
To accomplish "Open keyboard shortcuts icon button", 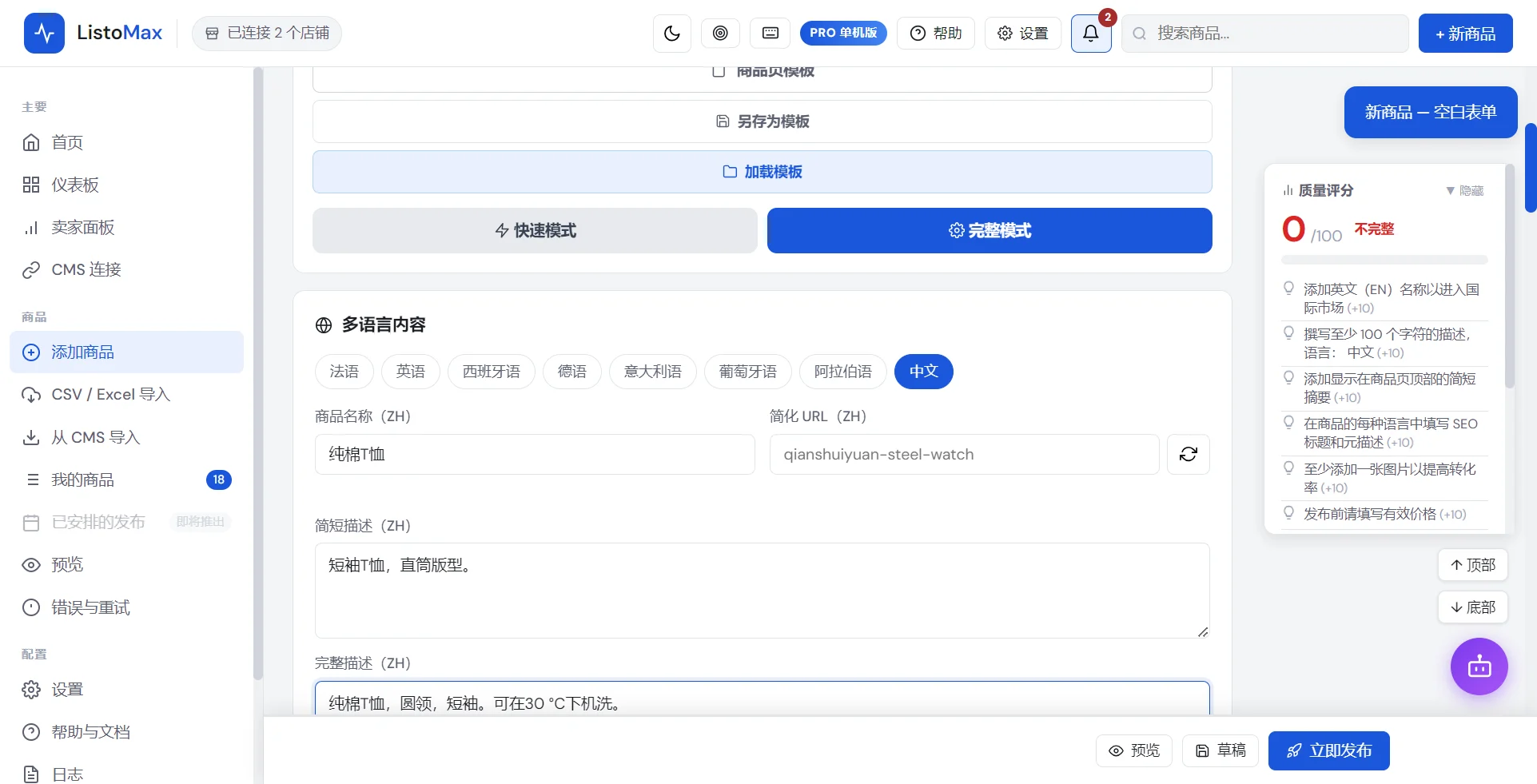I will [x=770, y=33].
